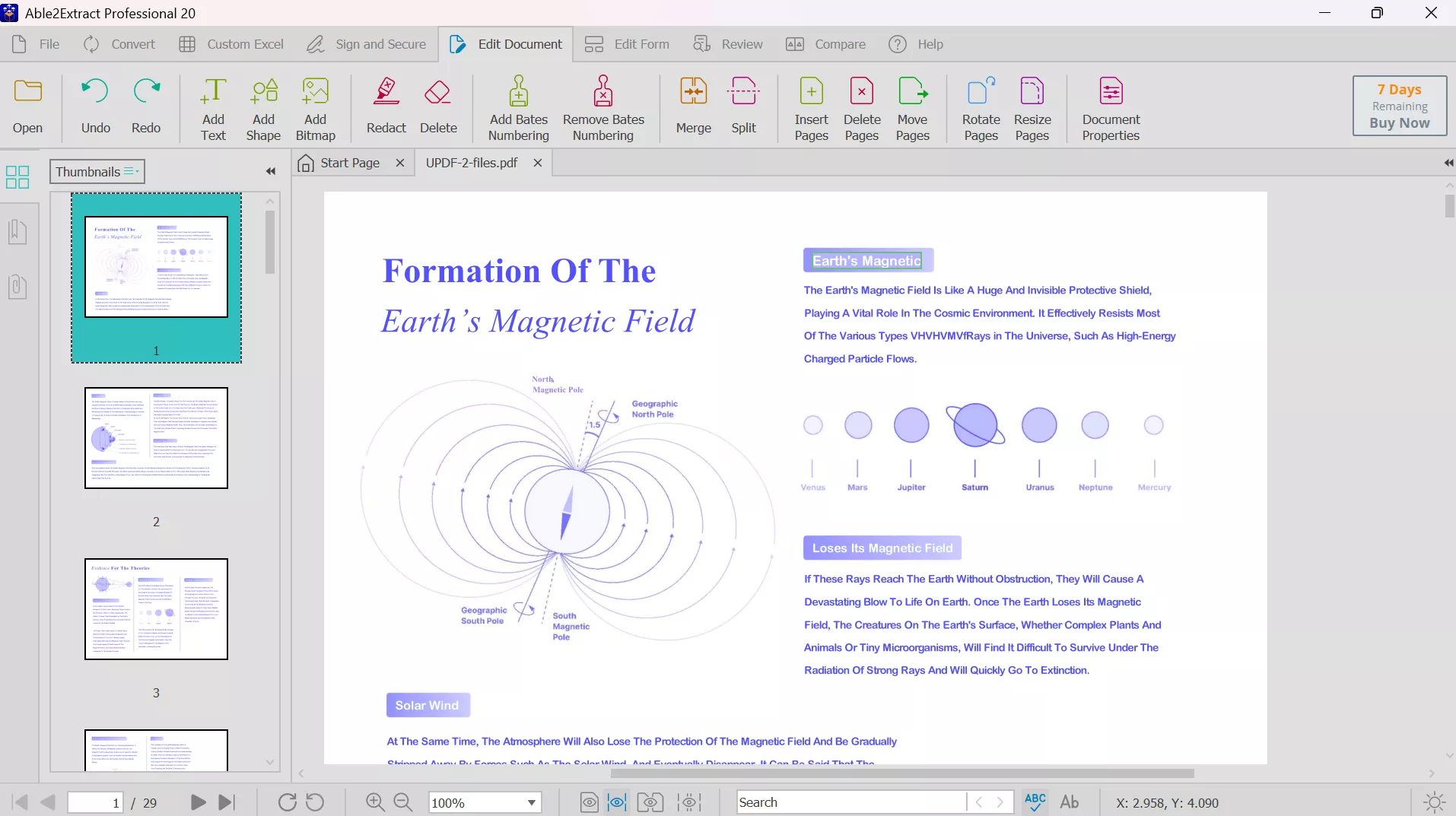This screenshot has width=1456, height=816.
Task: Open the Attachments panel
Action: point(17,287)
